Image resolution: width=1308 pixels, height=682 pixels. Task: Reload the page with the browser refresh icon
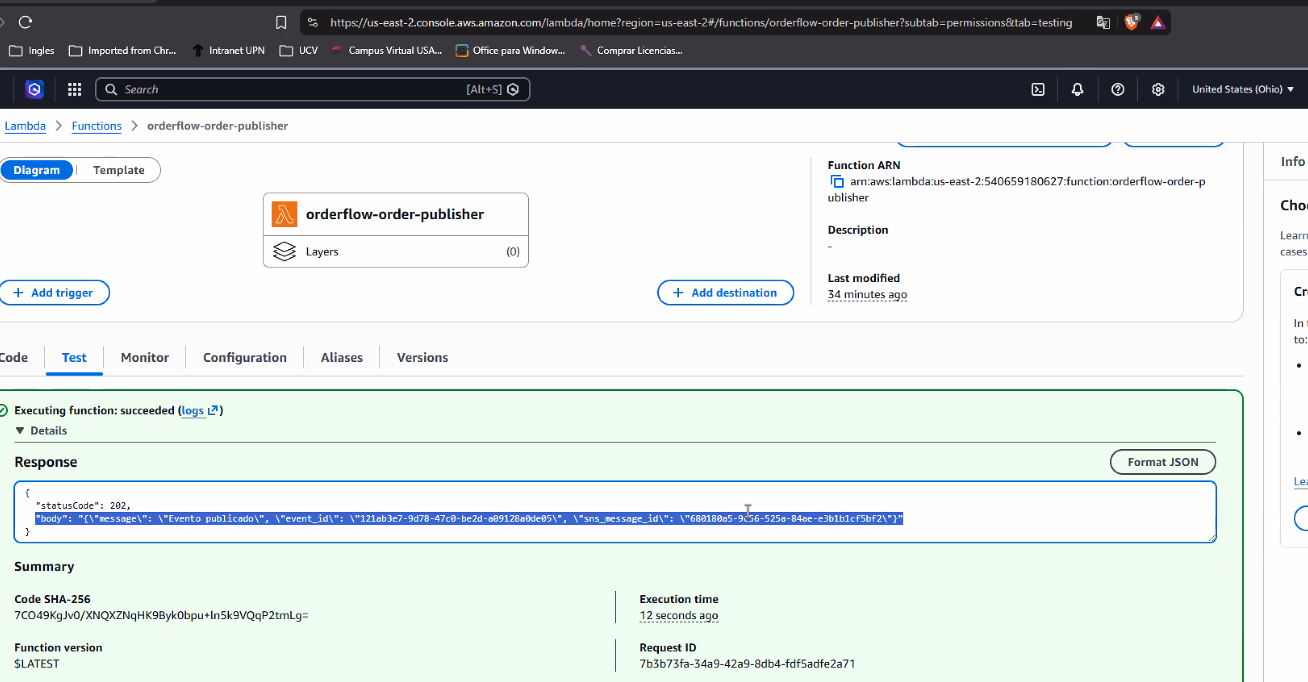pos(26,22)
